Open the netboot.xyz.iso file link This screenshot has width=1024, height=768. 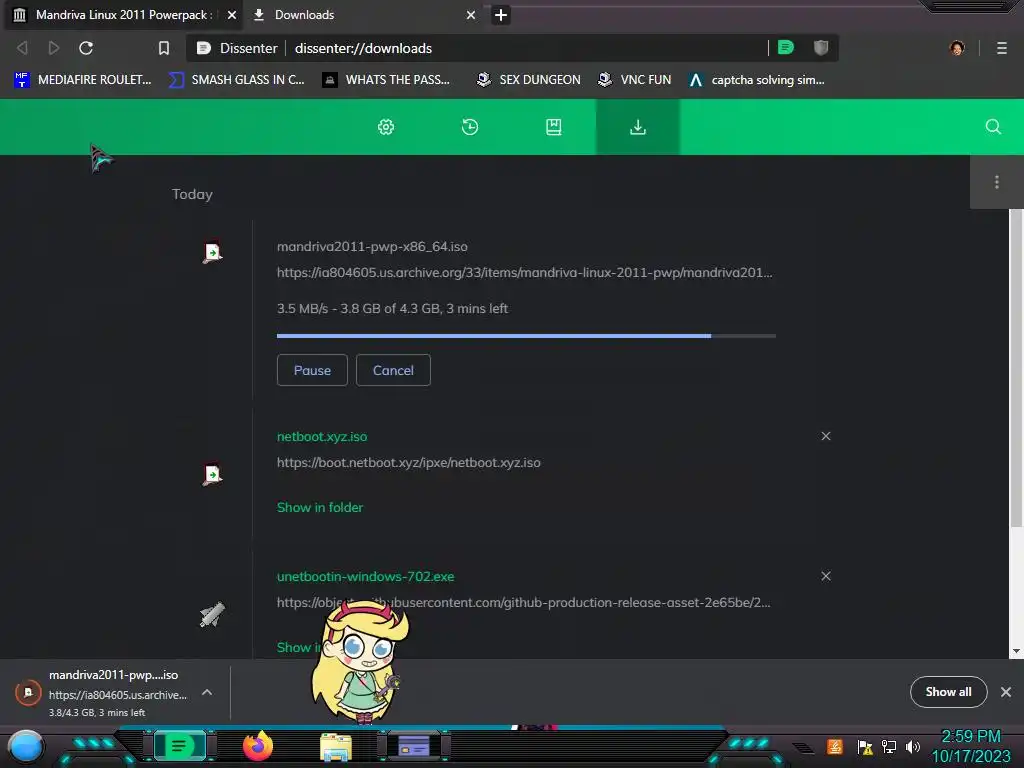(322, 436)
